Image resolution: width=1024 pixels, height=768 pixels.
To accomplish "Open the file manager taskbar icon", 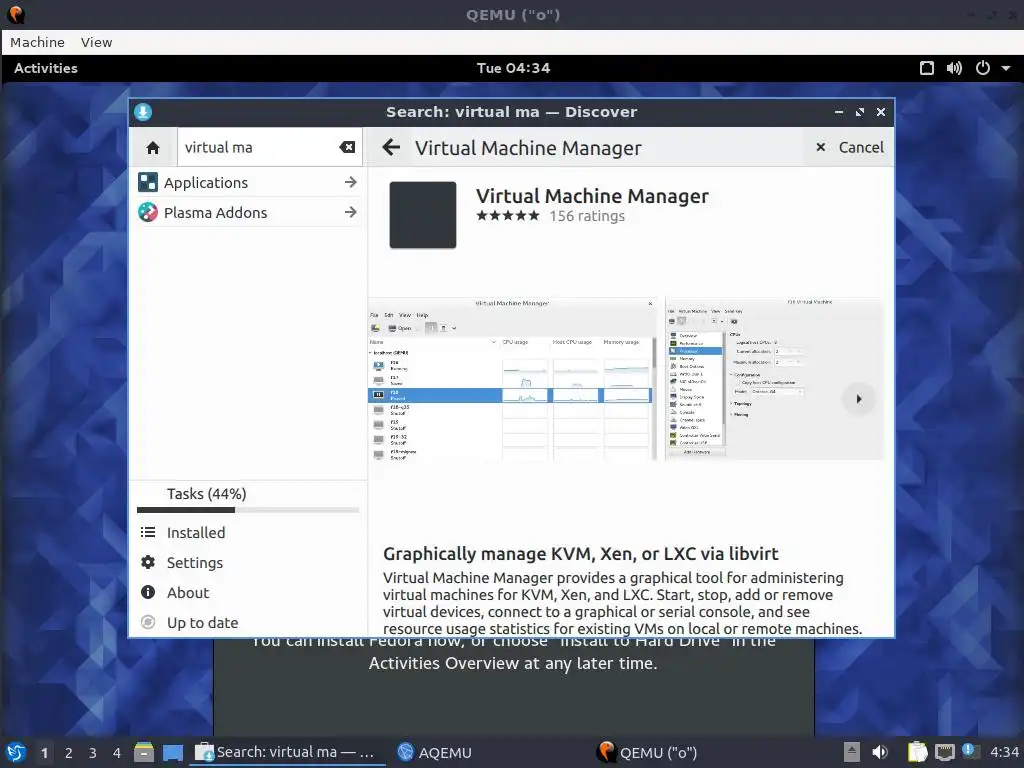I will coord(144,752).
